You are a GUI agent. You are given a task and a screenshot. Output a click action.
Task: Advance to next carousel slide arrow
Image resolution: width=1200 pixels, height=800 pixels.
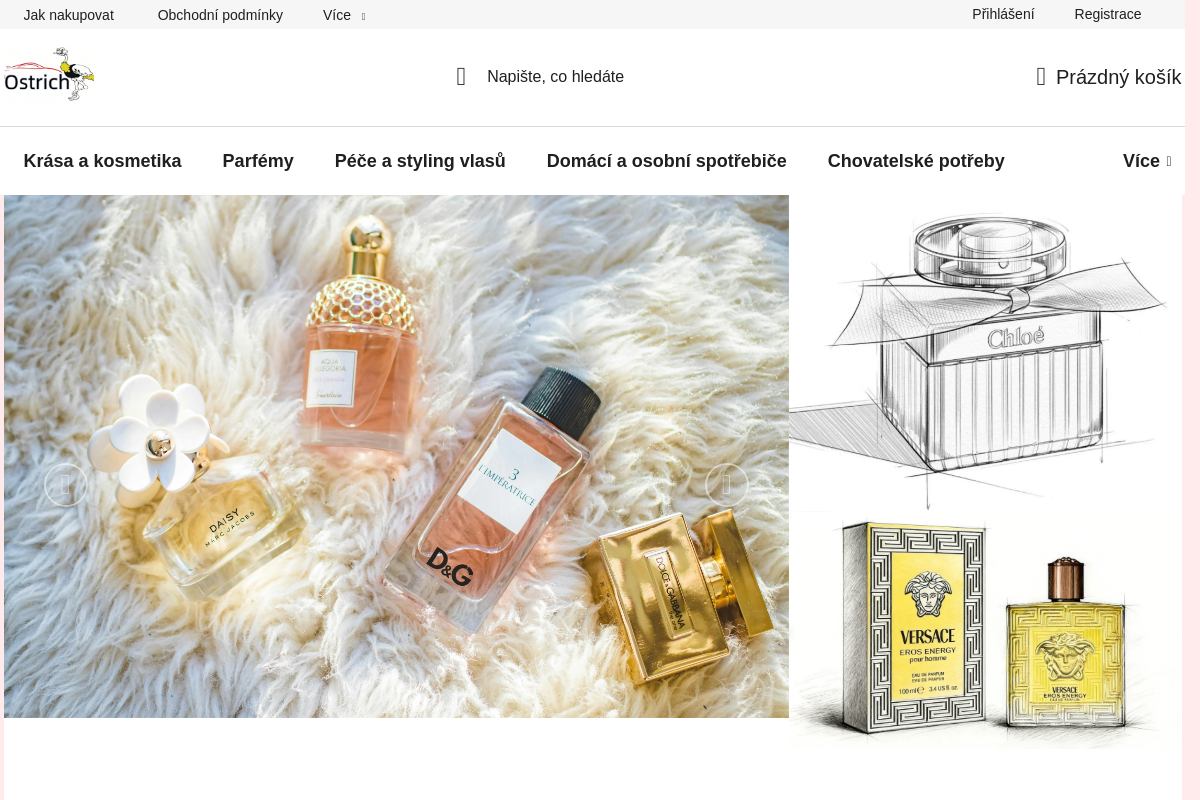(x=727, y=485)
